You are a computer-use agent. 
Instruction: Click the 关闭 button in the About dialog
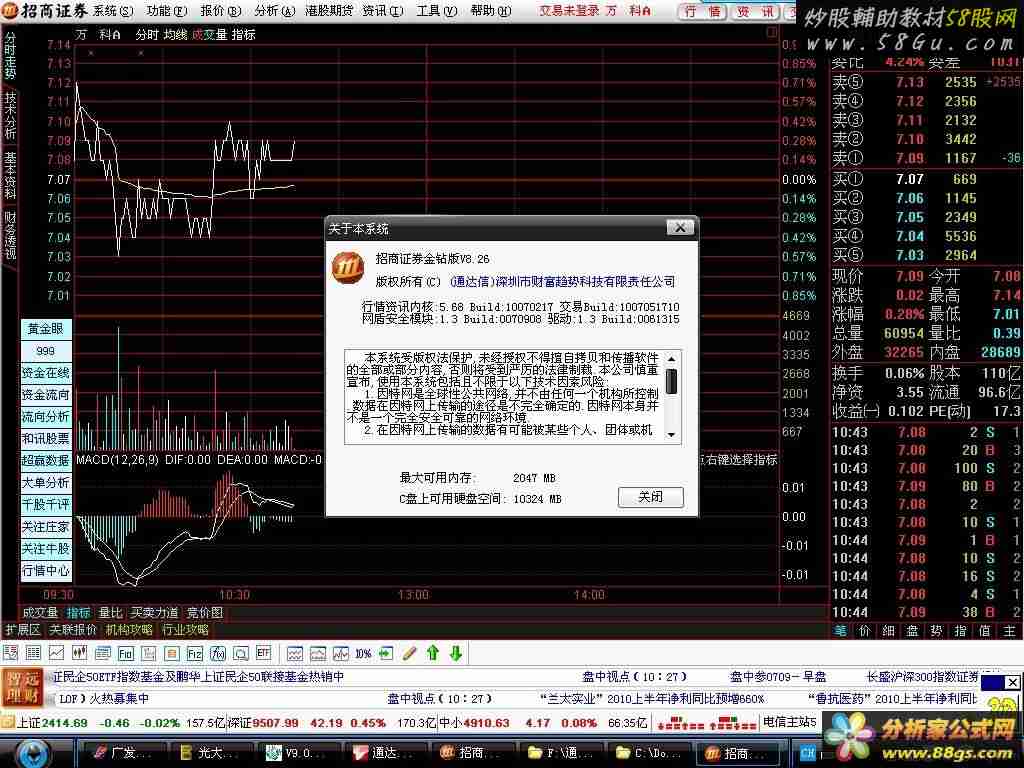(650, 497)
